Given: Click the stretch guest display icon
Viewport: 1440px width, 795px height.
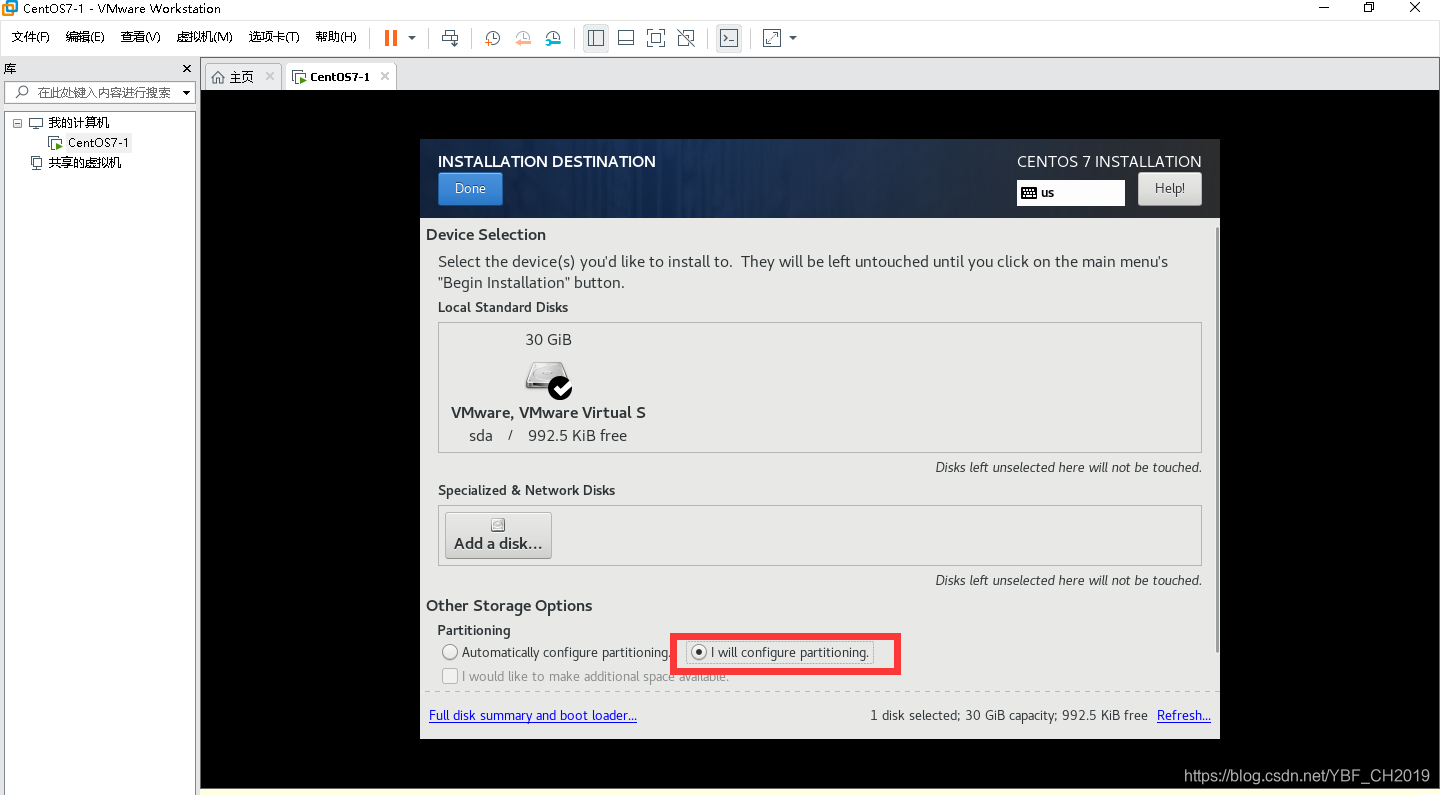Looking at the screenshot, I should 772,38.
